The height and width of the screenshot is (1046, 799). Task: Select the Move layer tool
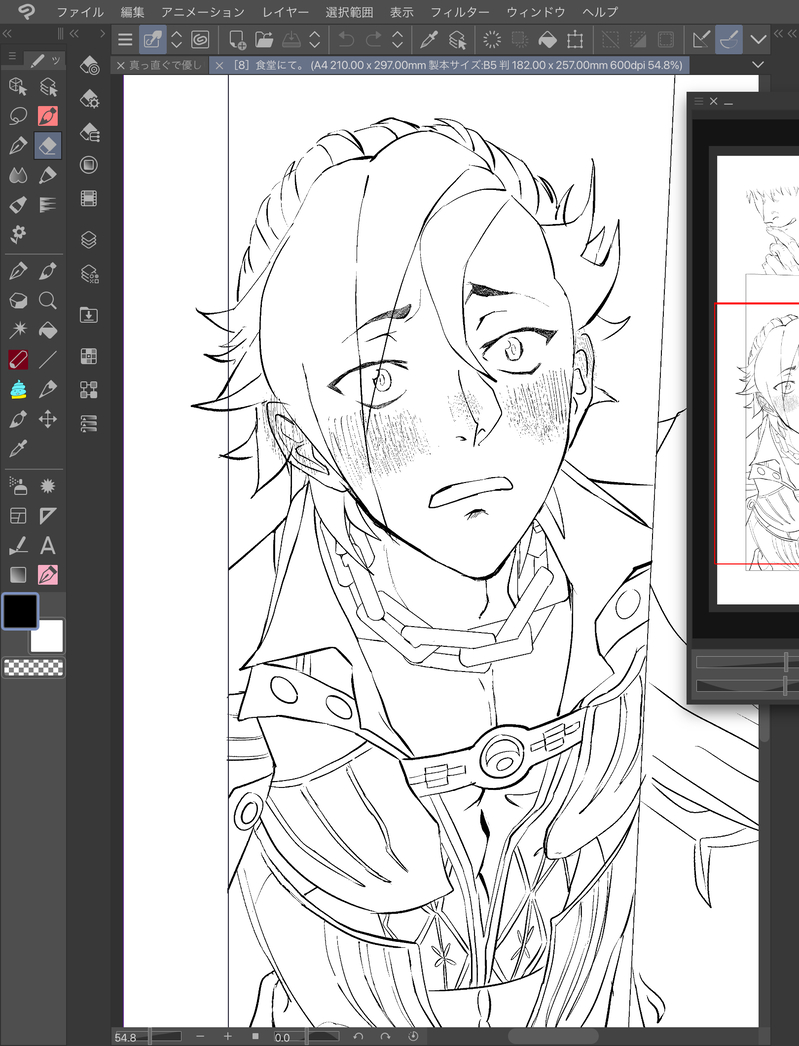[47, 419]
